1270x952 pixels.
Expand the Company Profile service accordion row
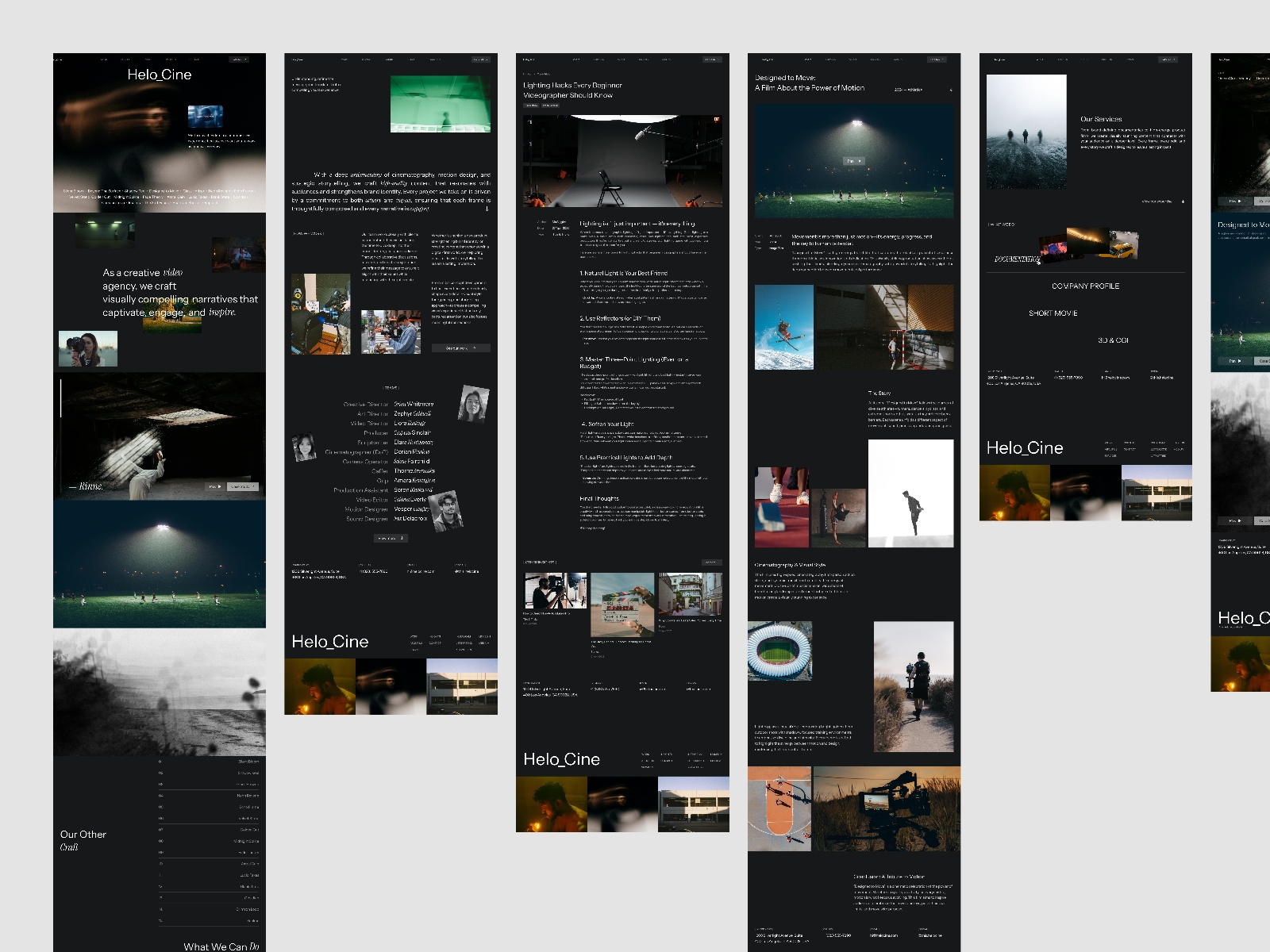(x=1085, y=286)
